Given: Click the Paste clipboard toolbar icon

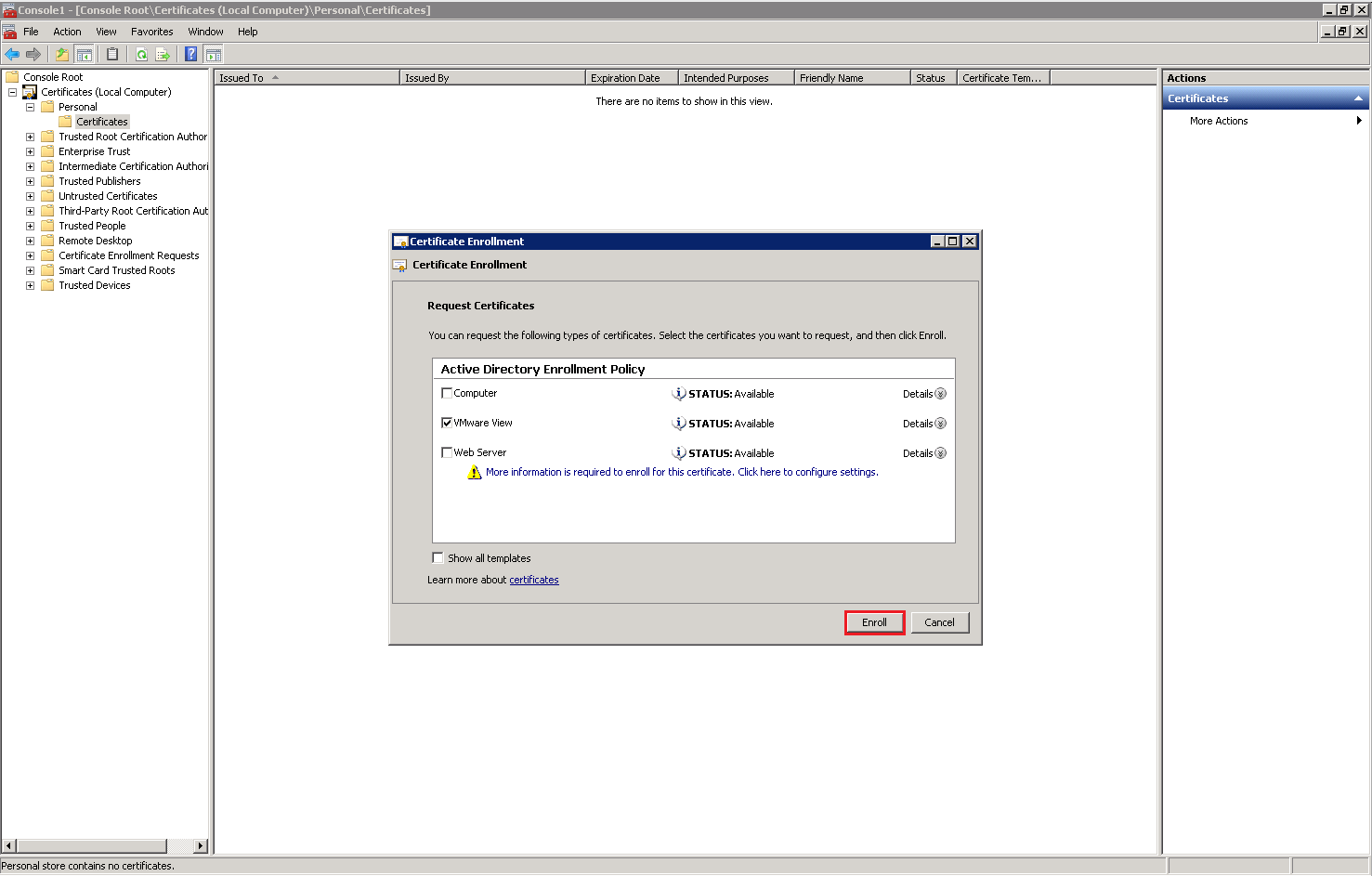Looking at the screenshot, I should coord(112,54).
